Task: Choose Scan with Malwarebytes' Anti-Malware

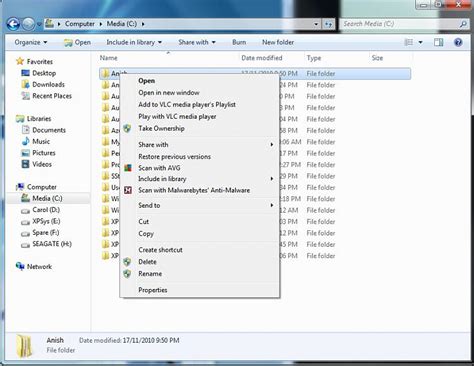Action: [x=199, y=190]
